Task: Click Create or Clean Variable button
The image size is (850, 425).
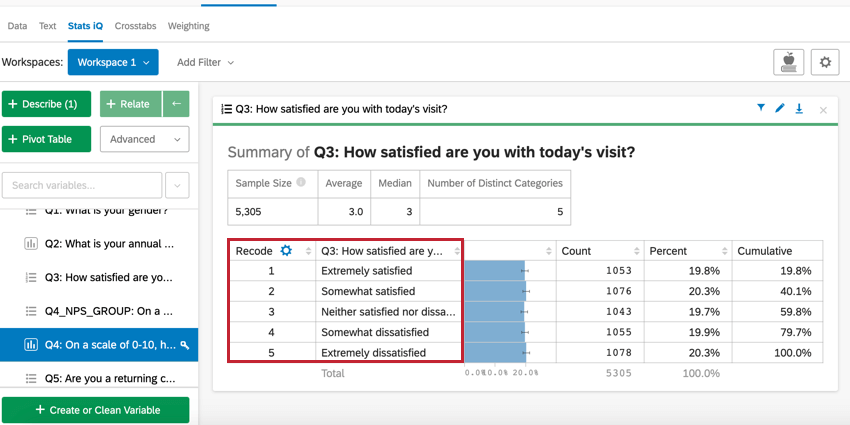Action: coord(95,410)
